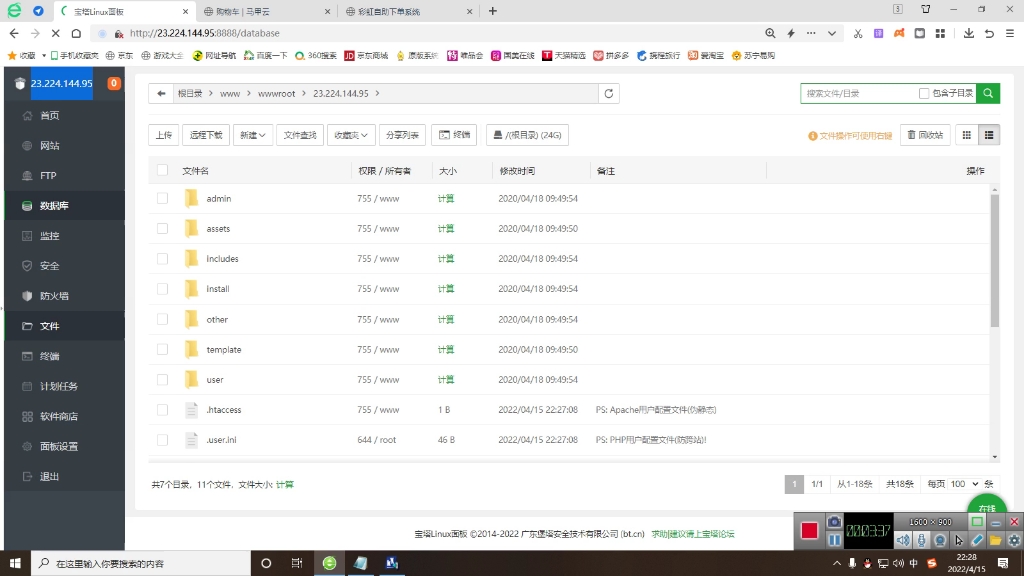Click the browser zoom magnifier icon

(x=771, y=33)
